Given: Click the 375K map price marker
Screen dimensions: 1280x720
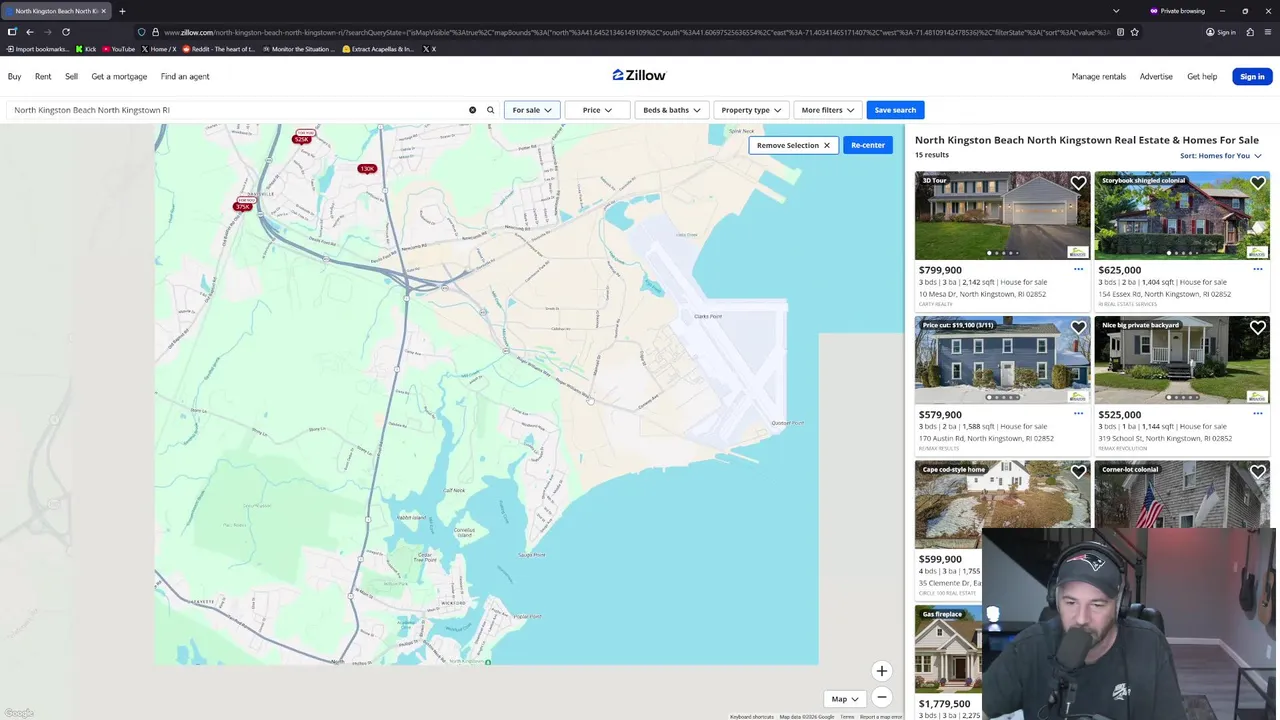Looking at the screenshot, I should pyautogui.click(x=242, y=206).
